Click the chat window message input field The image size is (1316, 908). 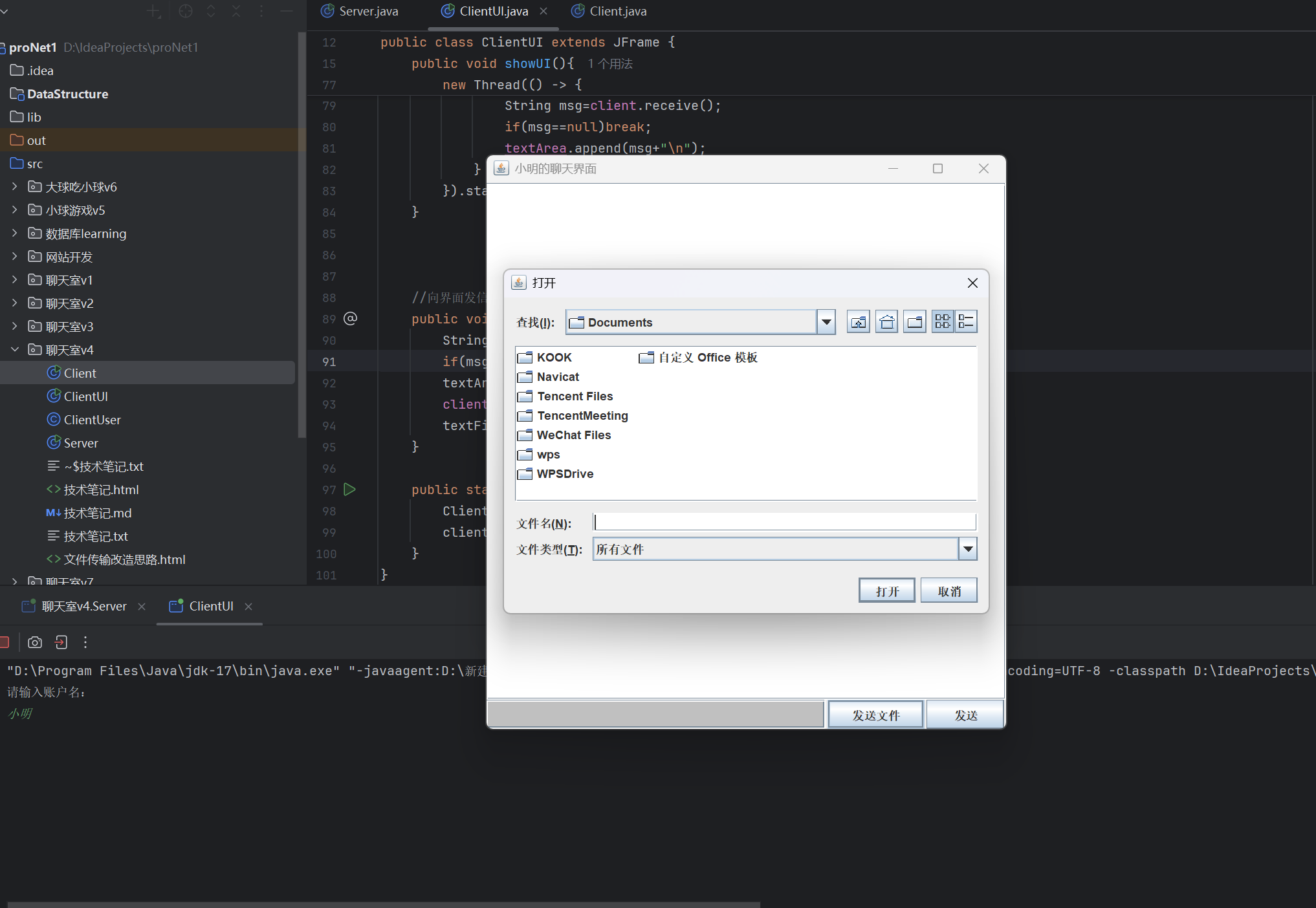coord(655,715)
